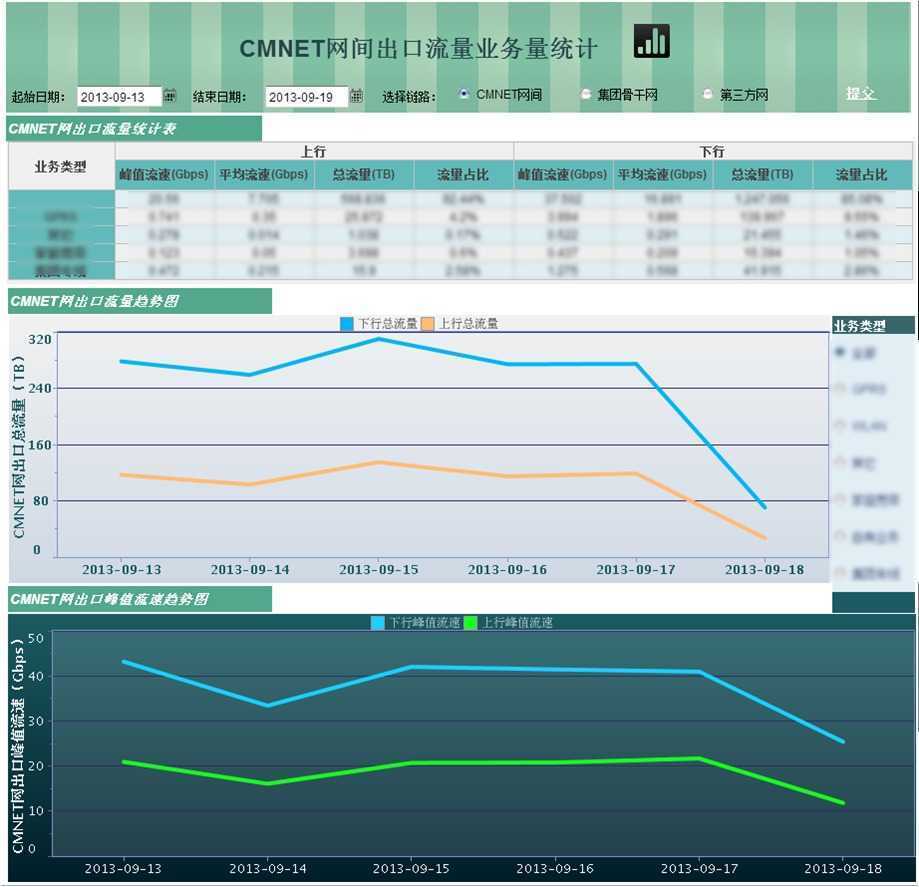Click the start date input field
The image size is (919, 887).
118,97
